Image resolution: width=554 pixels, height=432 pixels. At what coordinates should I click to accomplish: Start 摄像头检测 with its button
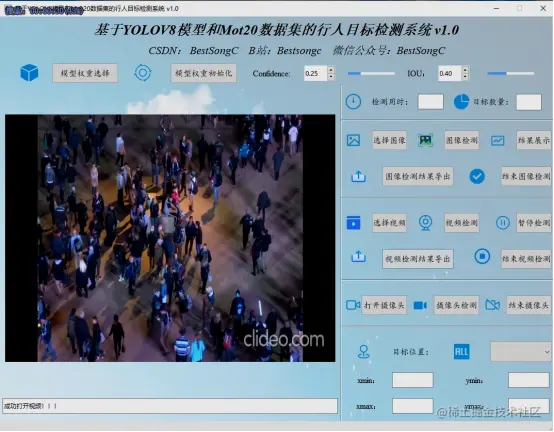coord(456,305)
